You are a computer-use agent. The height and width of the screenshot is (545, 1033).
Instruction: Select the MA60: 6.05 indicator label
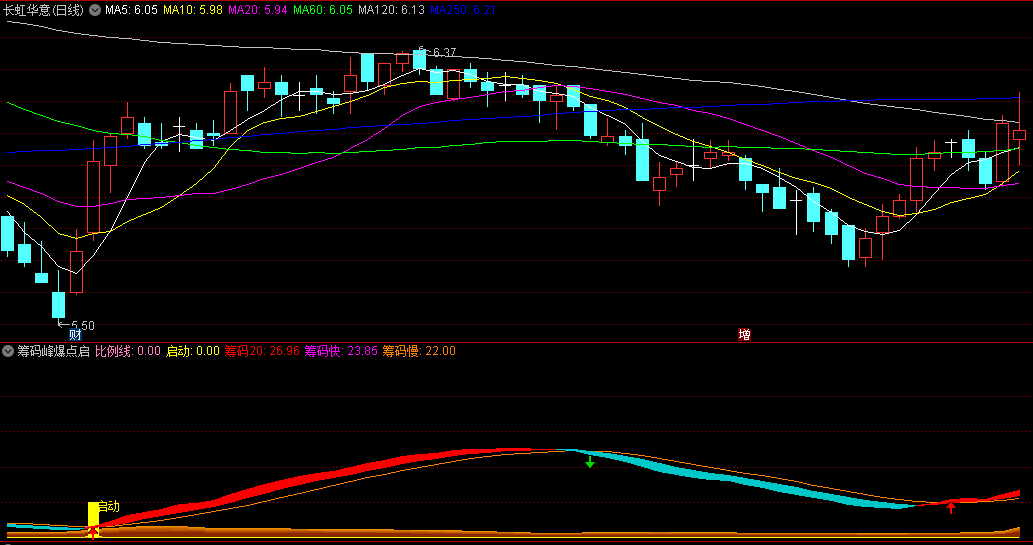click(323, 10)
